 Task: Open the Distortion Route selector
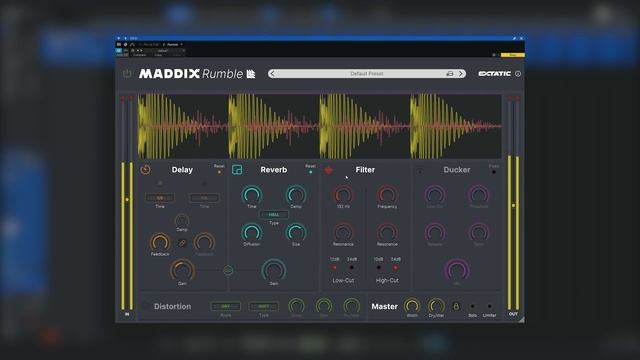click(x=225, y=306)
